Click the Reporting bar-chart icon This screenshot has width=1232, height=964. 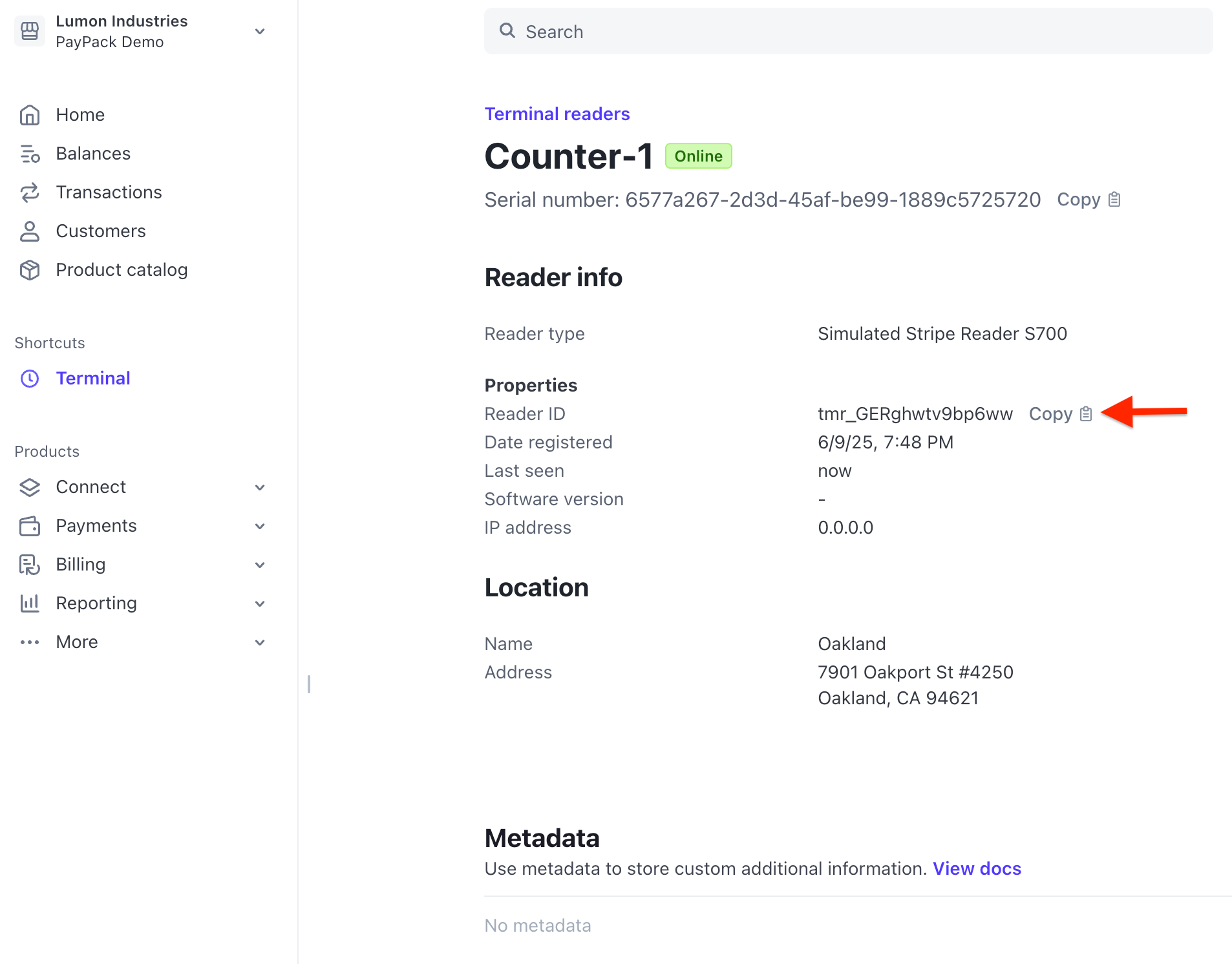30,603
